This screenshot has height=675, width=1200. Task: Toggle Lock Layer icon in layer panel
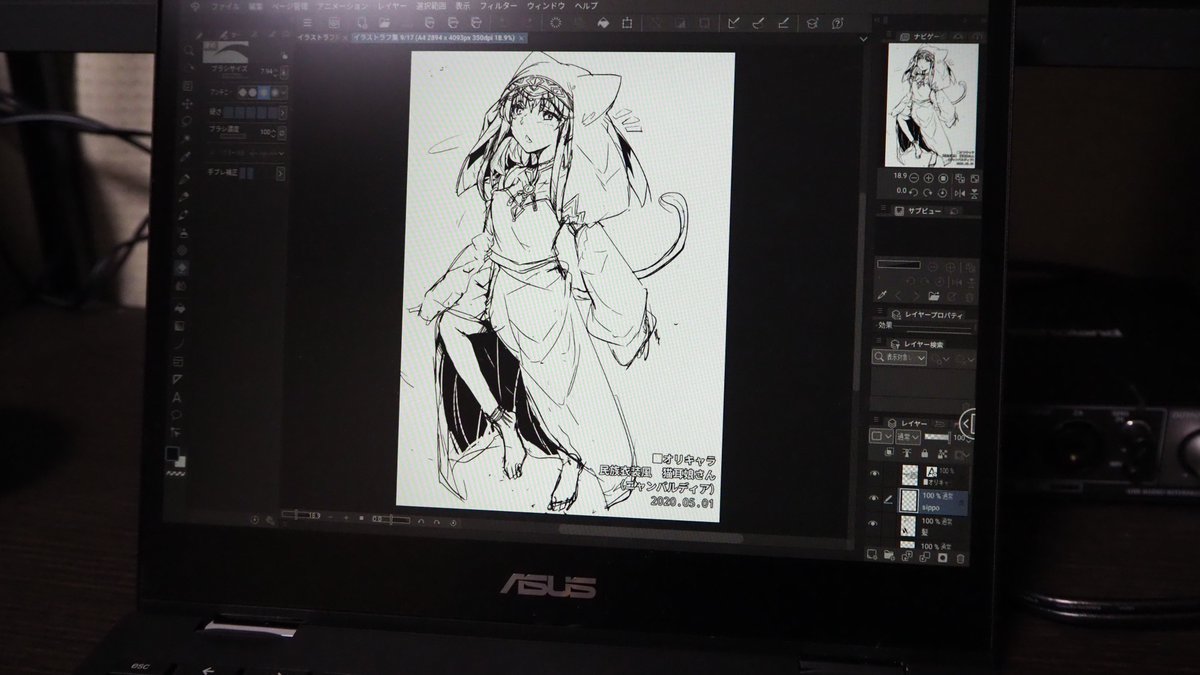pyautogui.click(x=924, y=453)
